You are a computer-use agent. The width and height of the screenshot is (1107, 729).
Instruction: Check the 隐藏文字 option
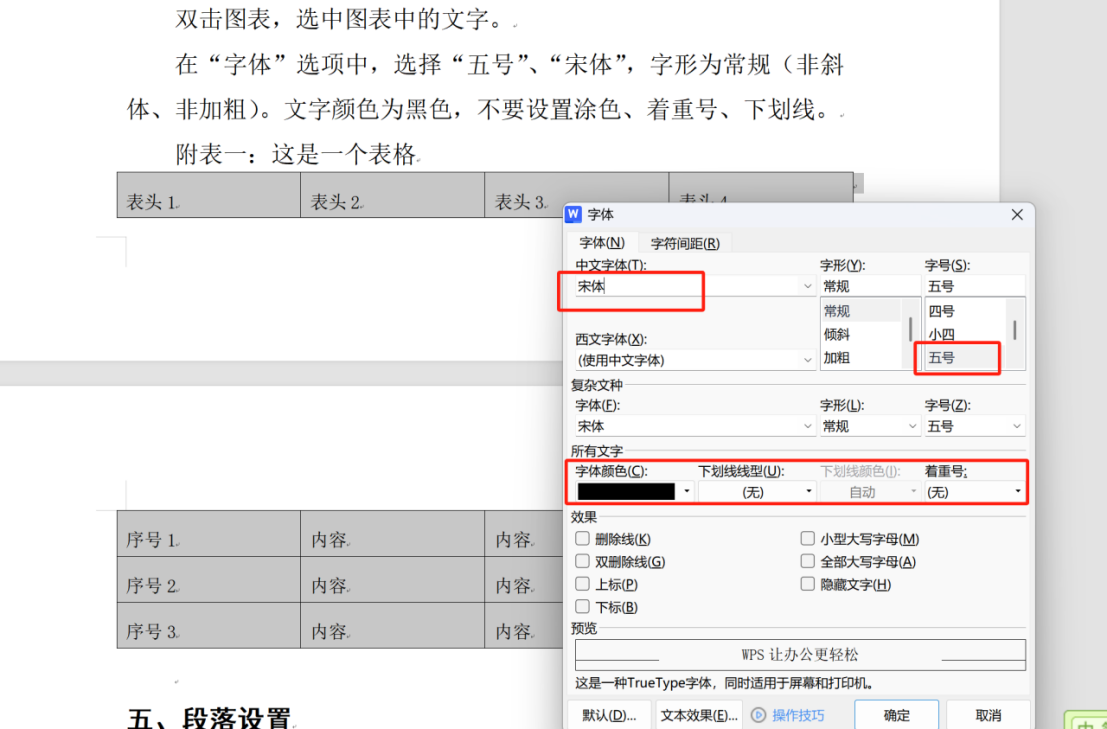pos(808,584)
